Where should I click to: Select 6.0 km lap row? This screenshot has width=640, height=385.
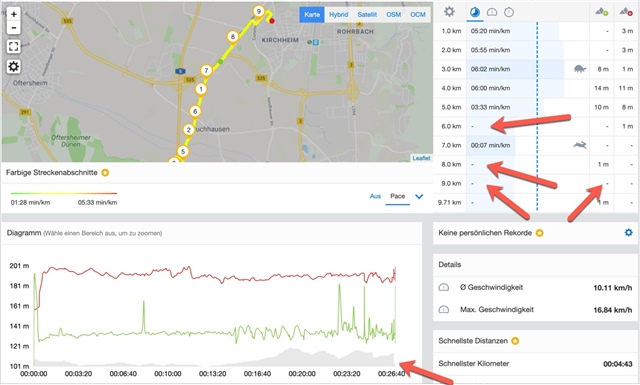[535, 126]
